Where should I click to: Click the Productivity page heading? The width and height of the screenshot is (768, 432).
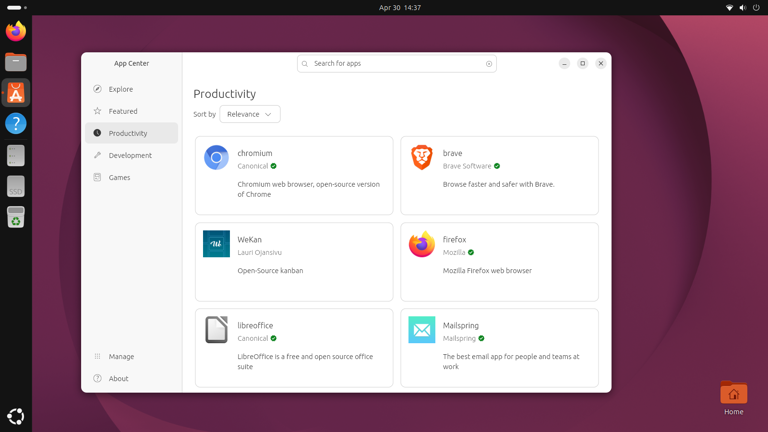click(x=225, y=94)
